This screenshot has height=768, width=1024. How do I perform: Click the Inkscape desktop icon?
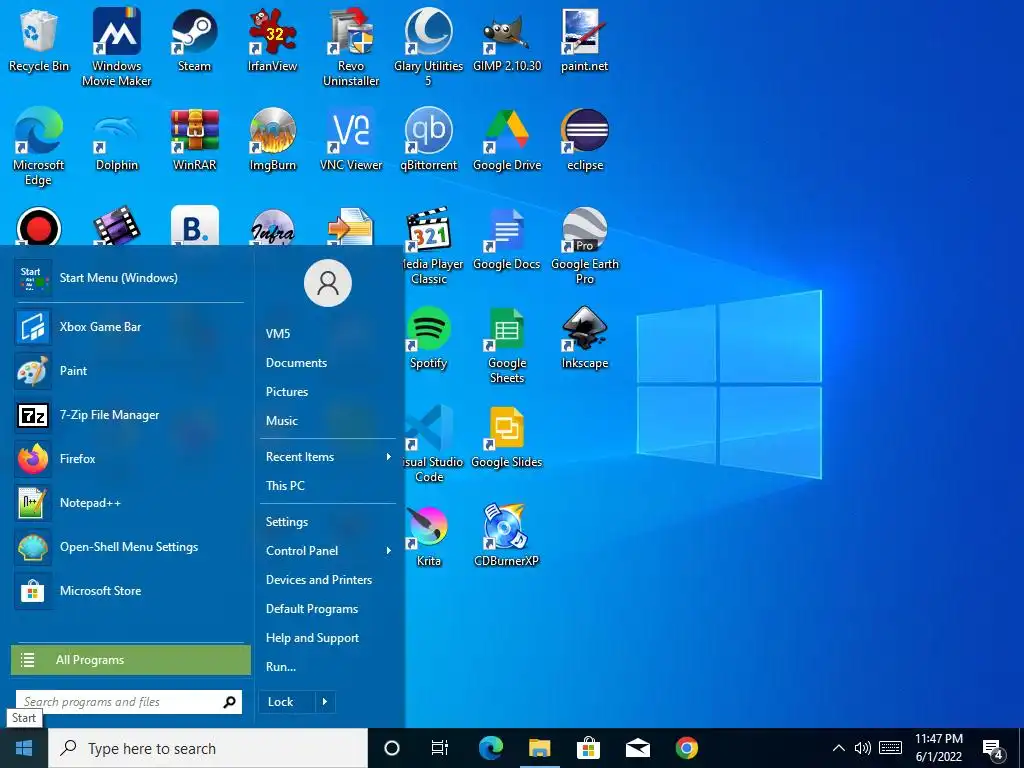coord(584,338)
